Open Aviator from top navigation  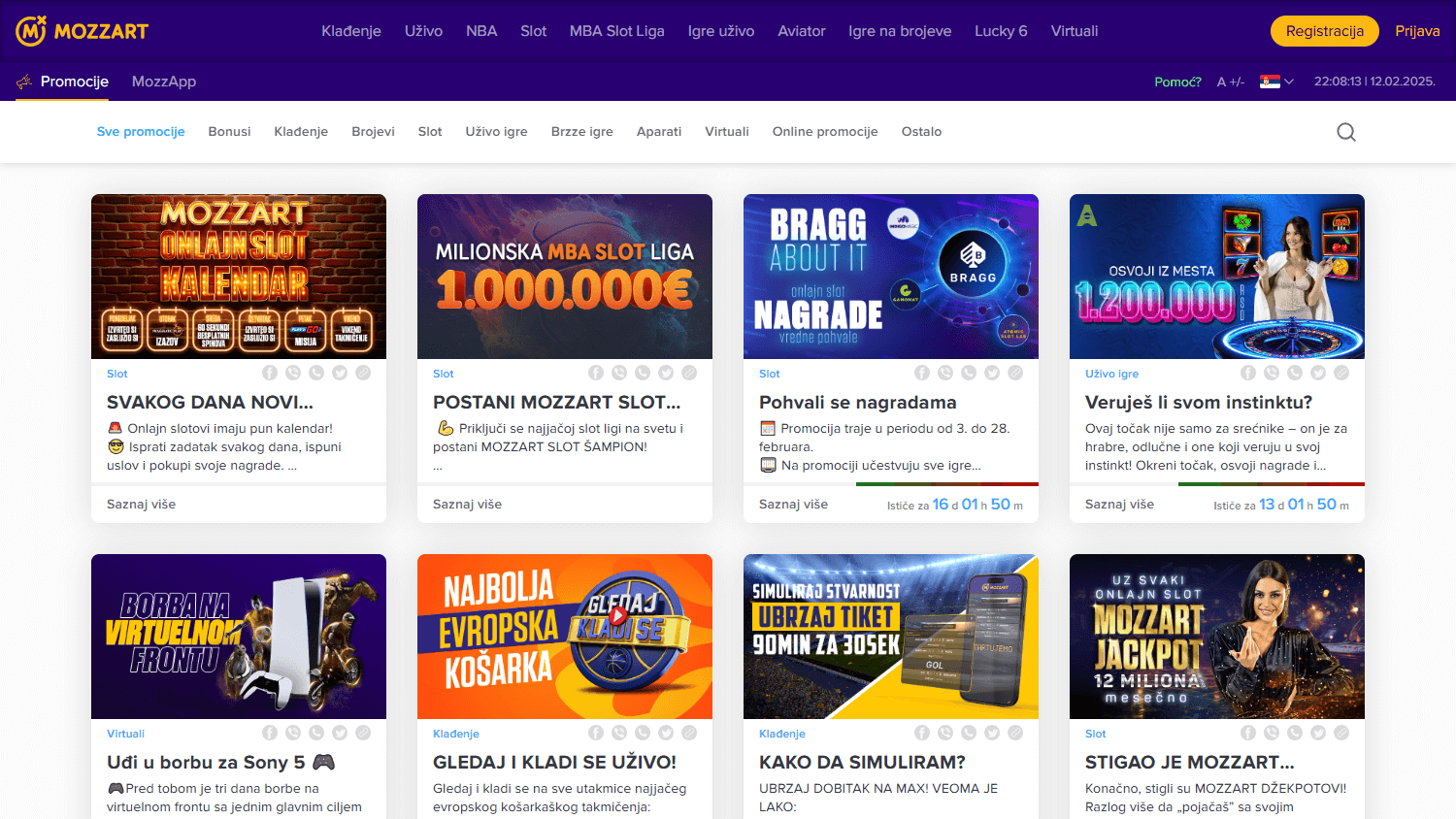click(802, 31)
